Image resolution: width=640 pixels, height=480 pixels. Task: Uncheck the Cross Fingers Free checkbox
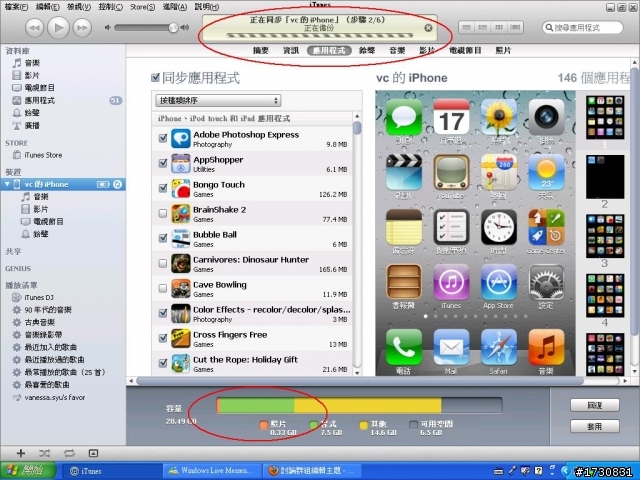coord(162,338)
